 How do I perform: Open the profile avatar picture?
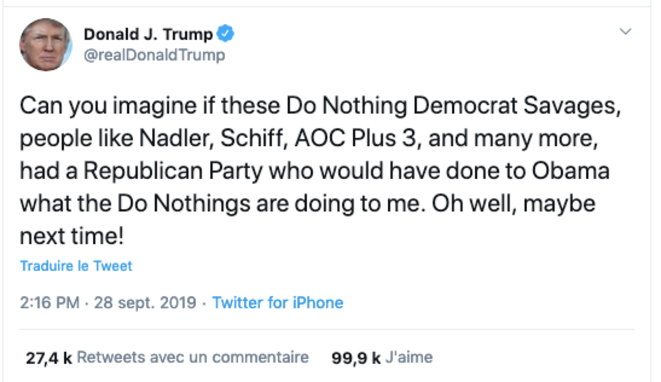[x=46, y=44]
